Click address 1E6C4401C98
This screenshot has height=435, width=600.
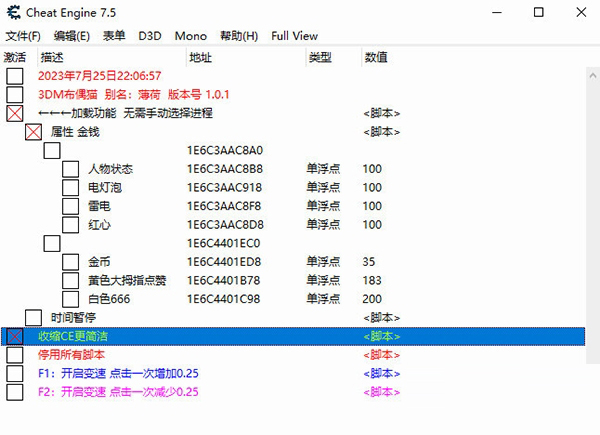tap(223, 299)
